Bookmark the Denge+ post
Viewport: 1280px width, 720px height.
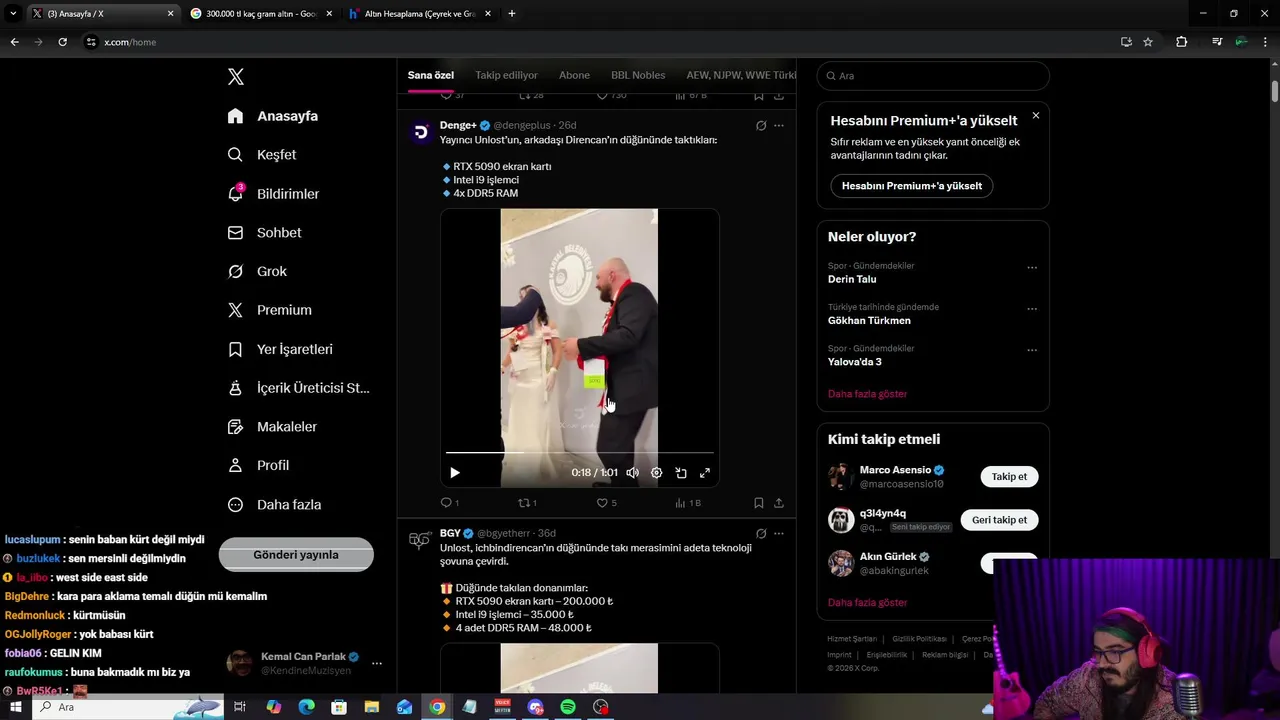(759, 503)
